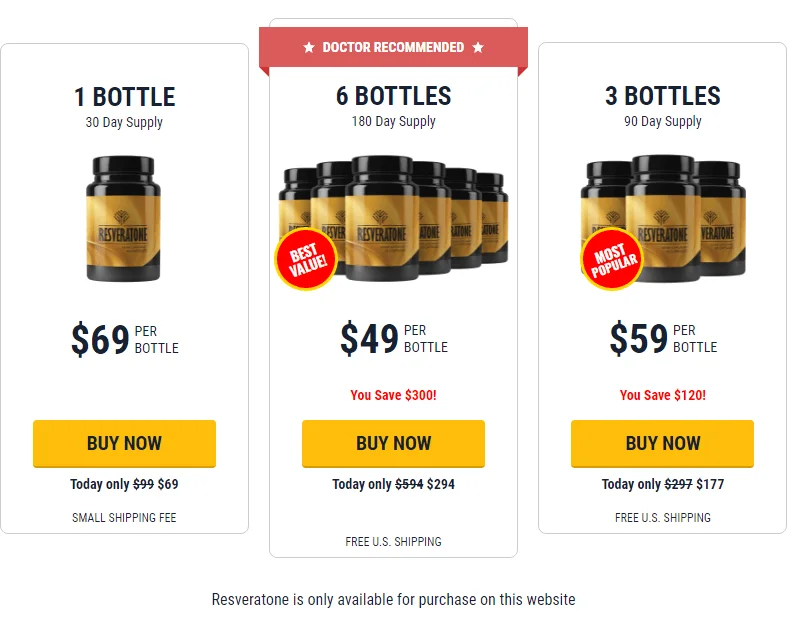Click the 6 Bottles heading

393,96
